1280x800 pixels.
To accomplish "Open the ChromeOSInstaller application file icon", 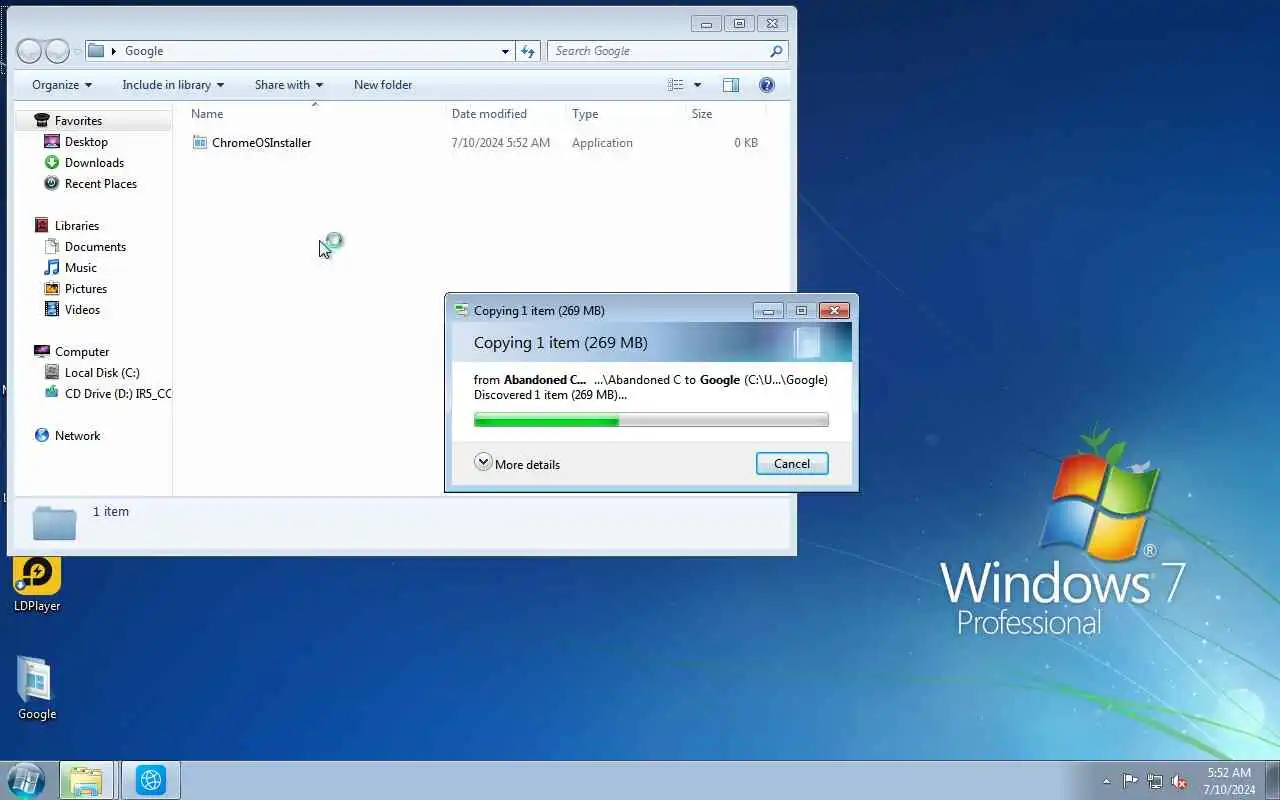I will point(200,143).
